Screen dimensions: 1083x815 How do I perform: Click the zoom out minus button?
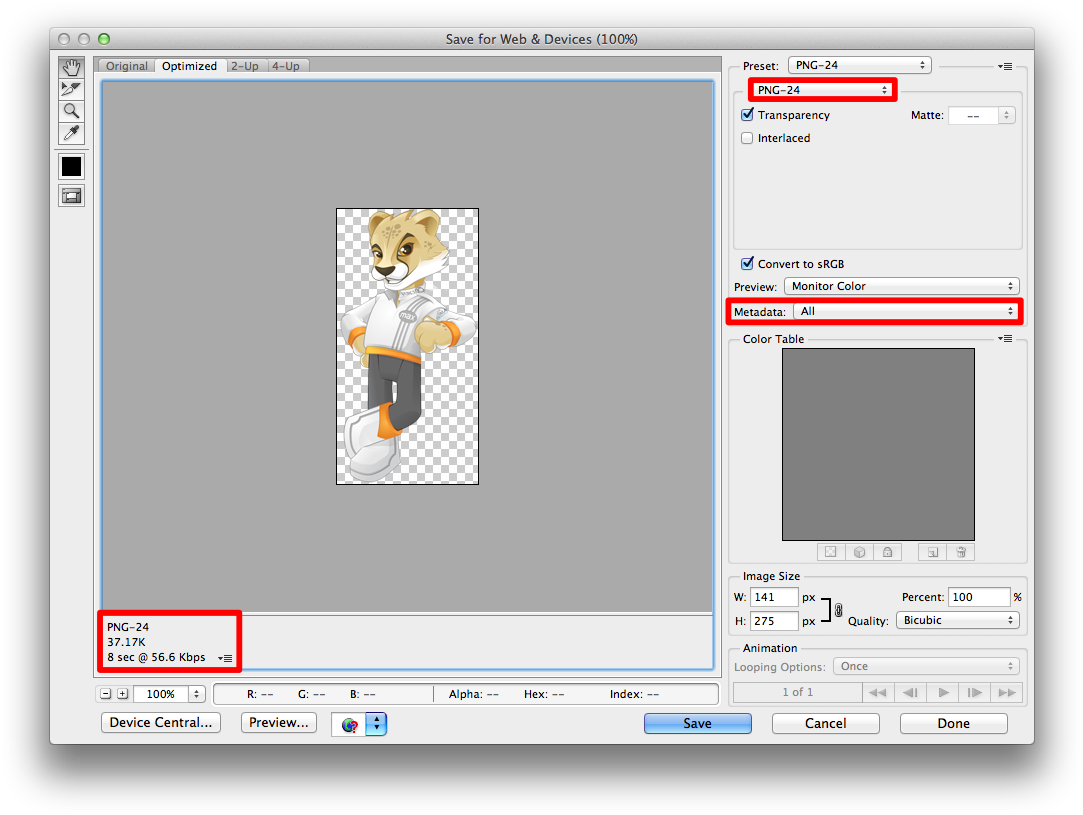(106, 694)
